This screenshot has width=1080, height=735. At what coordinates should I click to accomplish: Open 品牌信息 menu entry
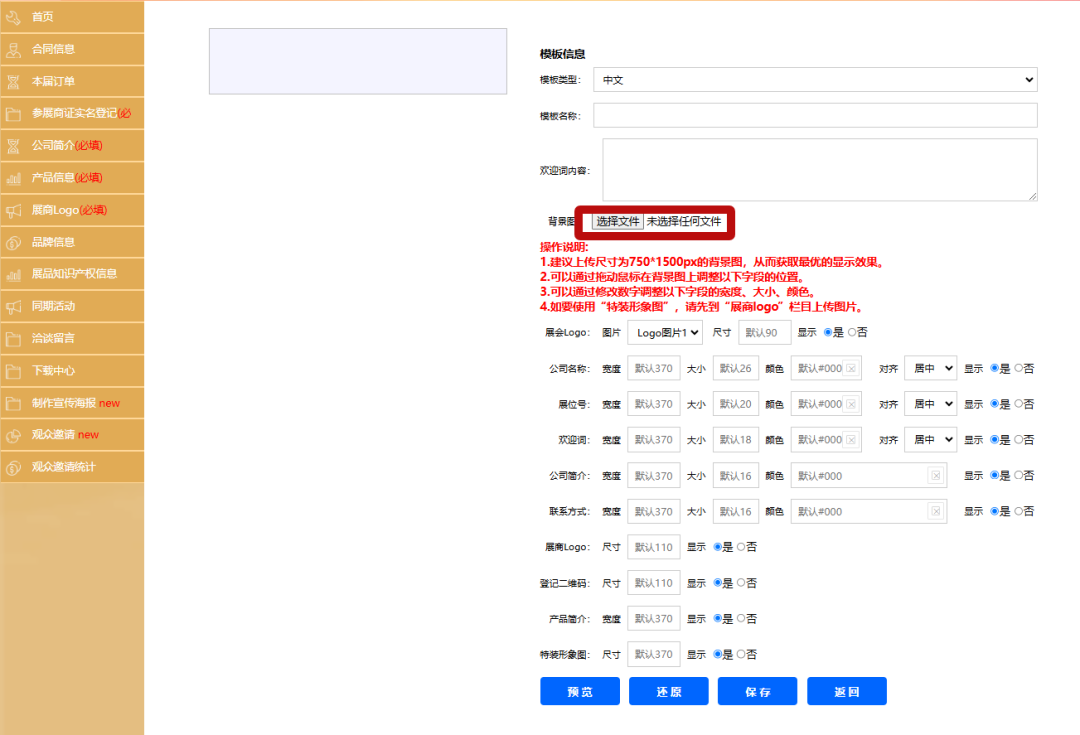click(72, 242)
